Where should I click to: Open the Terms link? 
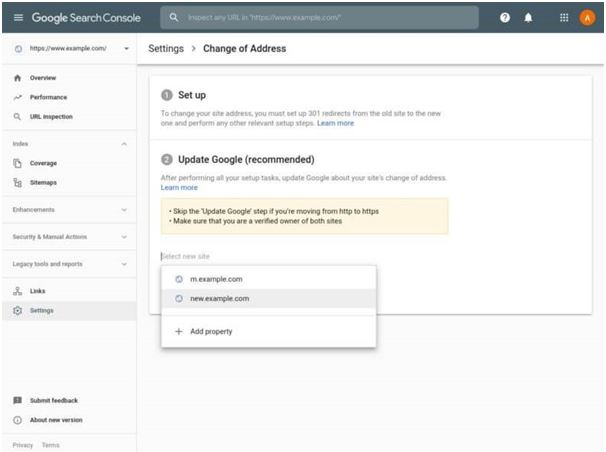[51, 445]
